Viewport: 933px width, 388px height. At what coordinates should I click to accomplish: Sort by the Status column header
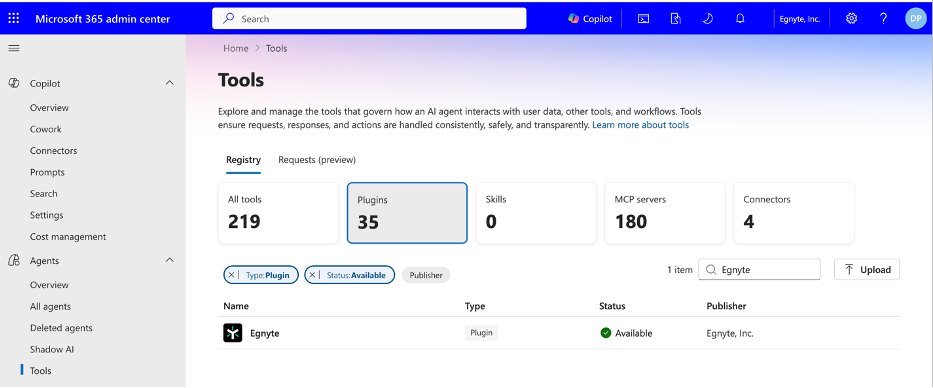point(612,306)
